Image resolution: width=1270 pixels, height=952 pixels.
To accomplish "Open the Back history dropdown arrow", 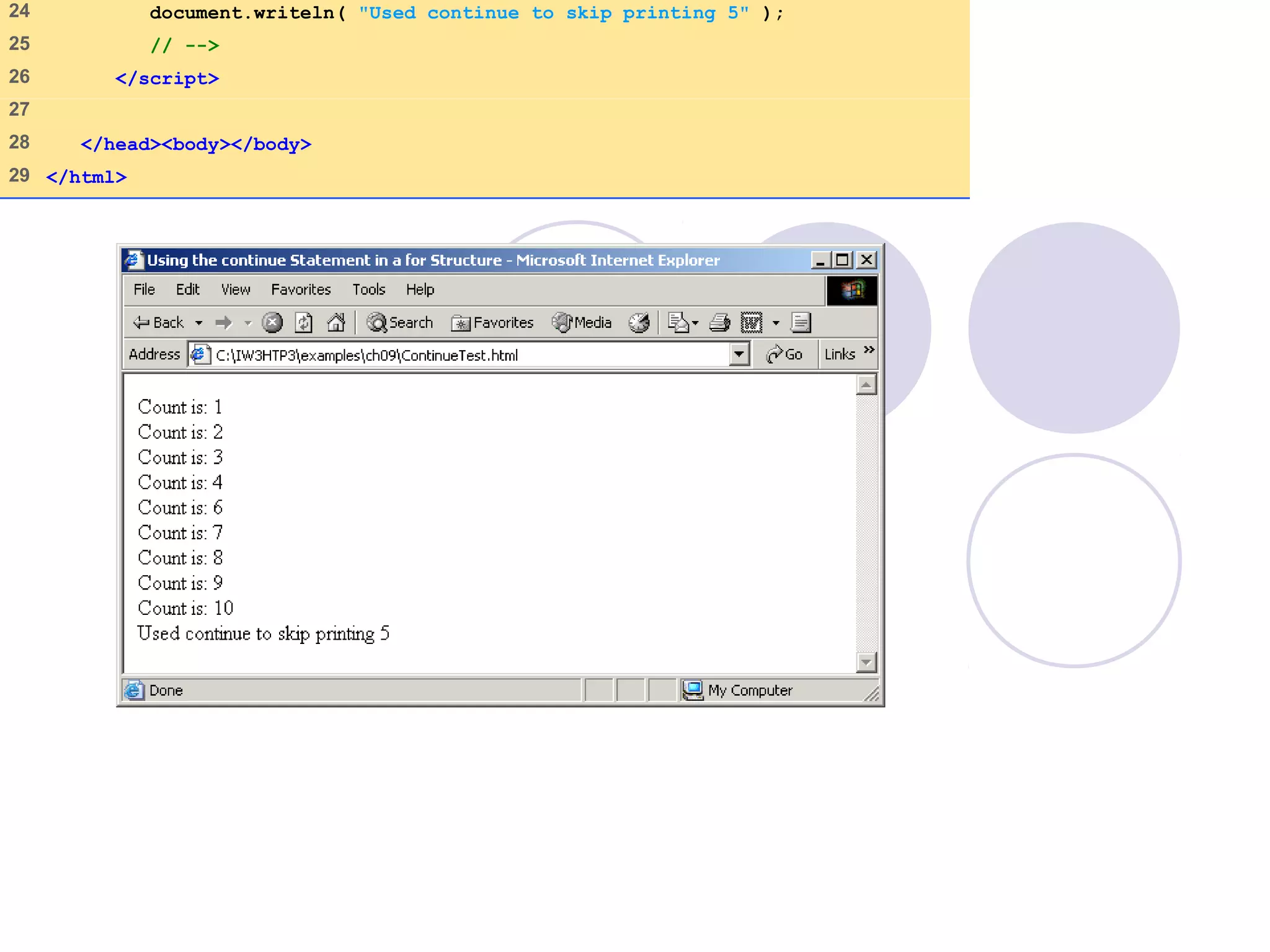I will click(x=198, y=323).
